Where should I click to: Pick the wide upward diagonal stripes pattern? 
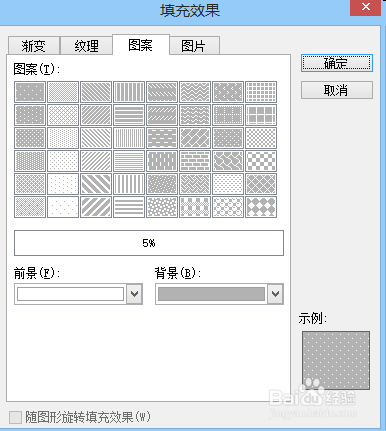coord(96,207)
